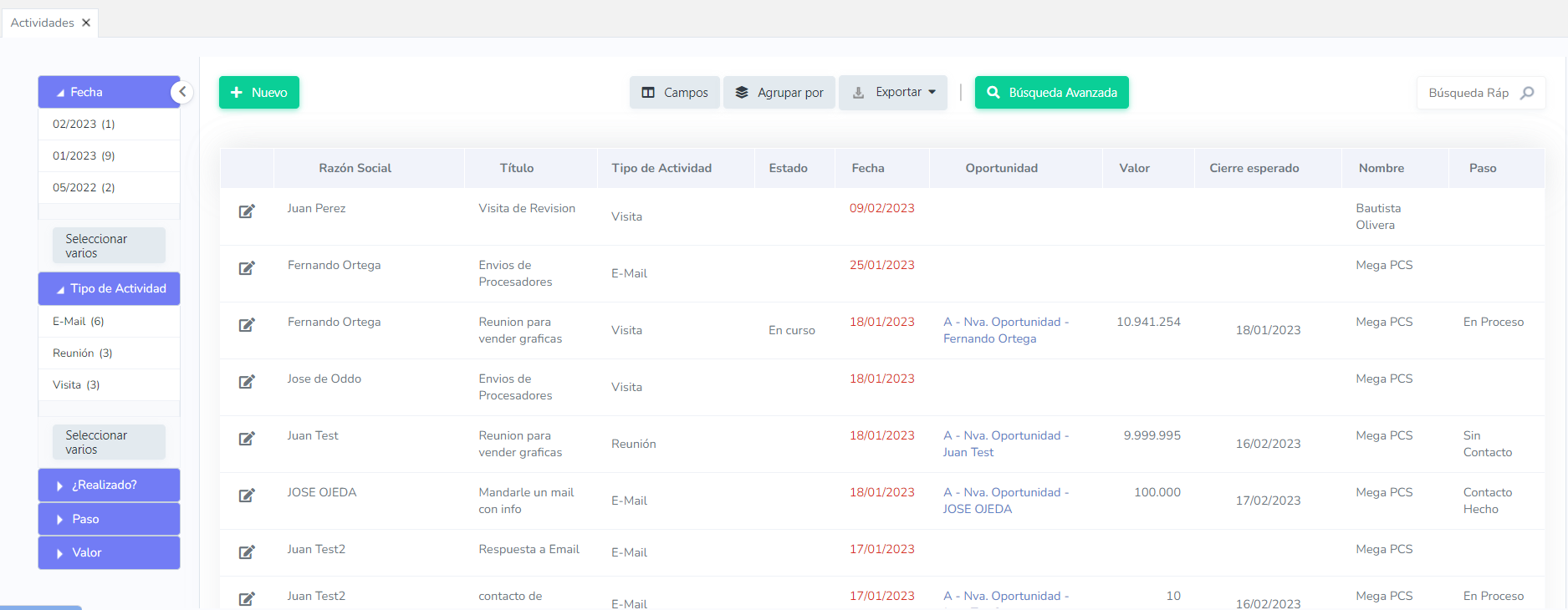Screen dimensions: 1568x610
Task: Open Búsqueda Avanzada
Action: click(x=1051, y=93)
